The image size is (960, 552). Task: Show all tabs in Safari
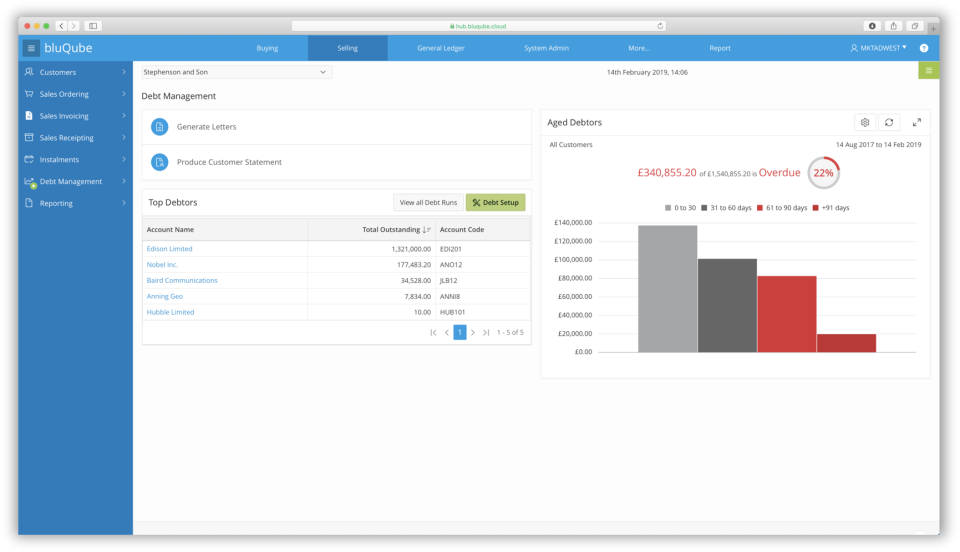point(915,26)
